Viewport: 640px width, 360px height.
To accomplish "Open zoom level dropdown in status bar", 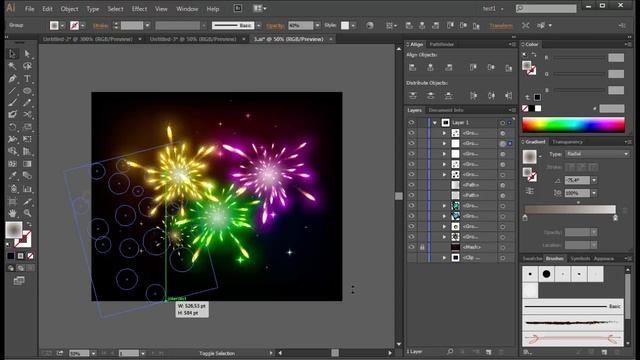I will [93, 353].
